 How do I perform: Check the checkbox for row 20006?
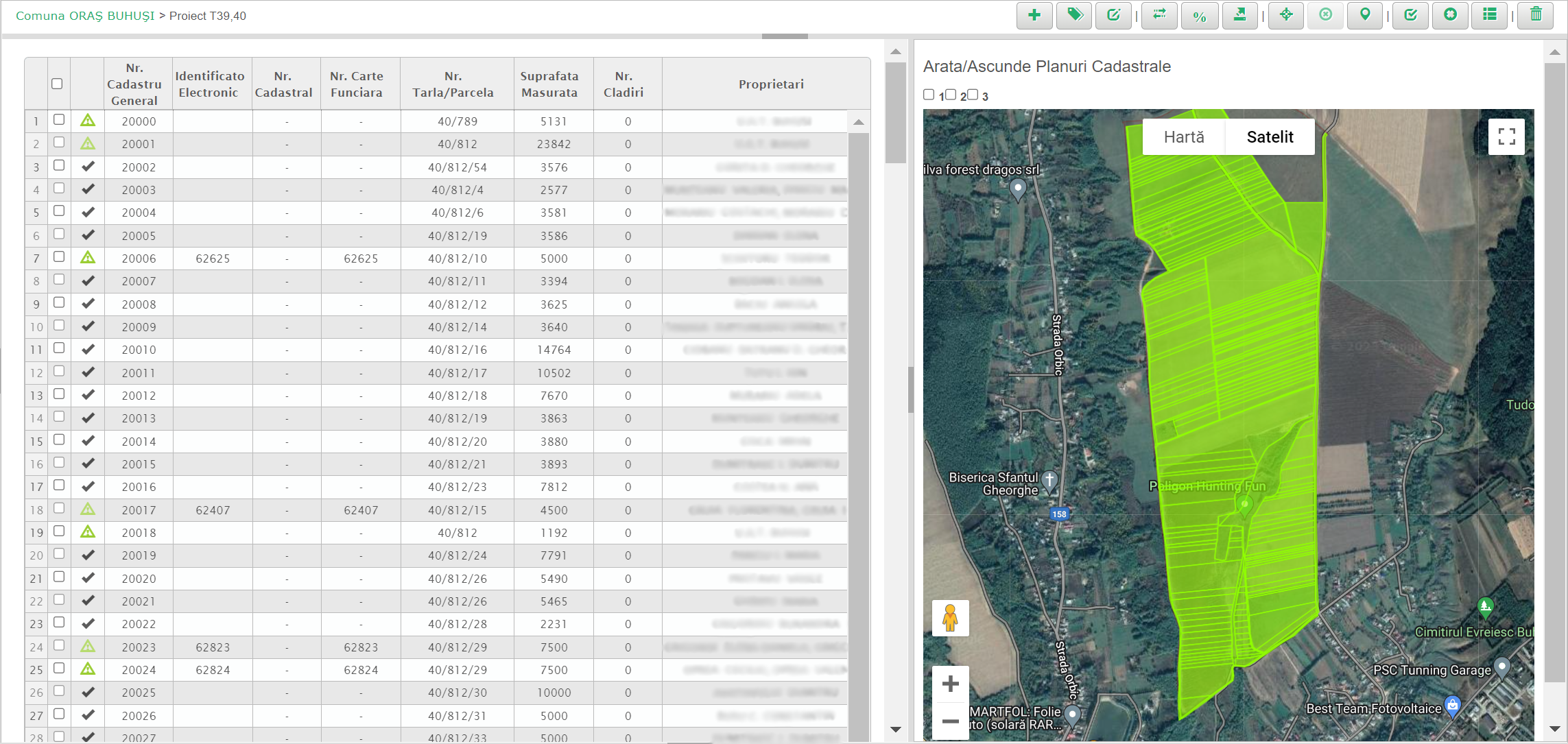59,257
